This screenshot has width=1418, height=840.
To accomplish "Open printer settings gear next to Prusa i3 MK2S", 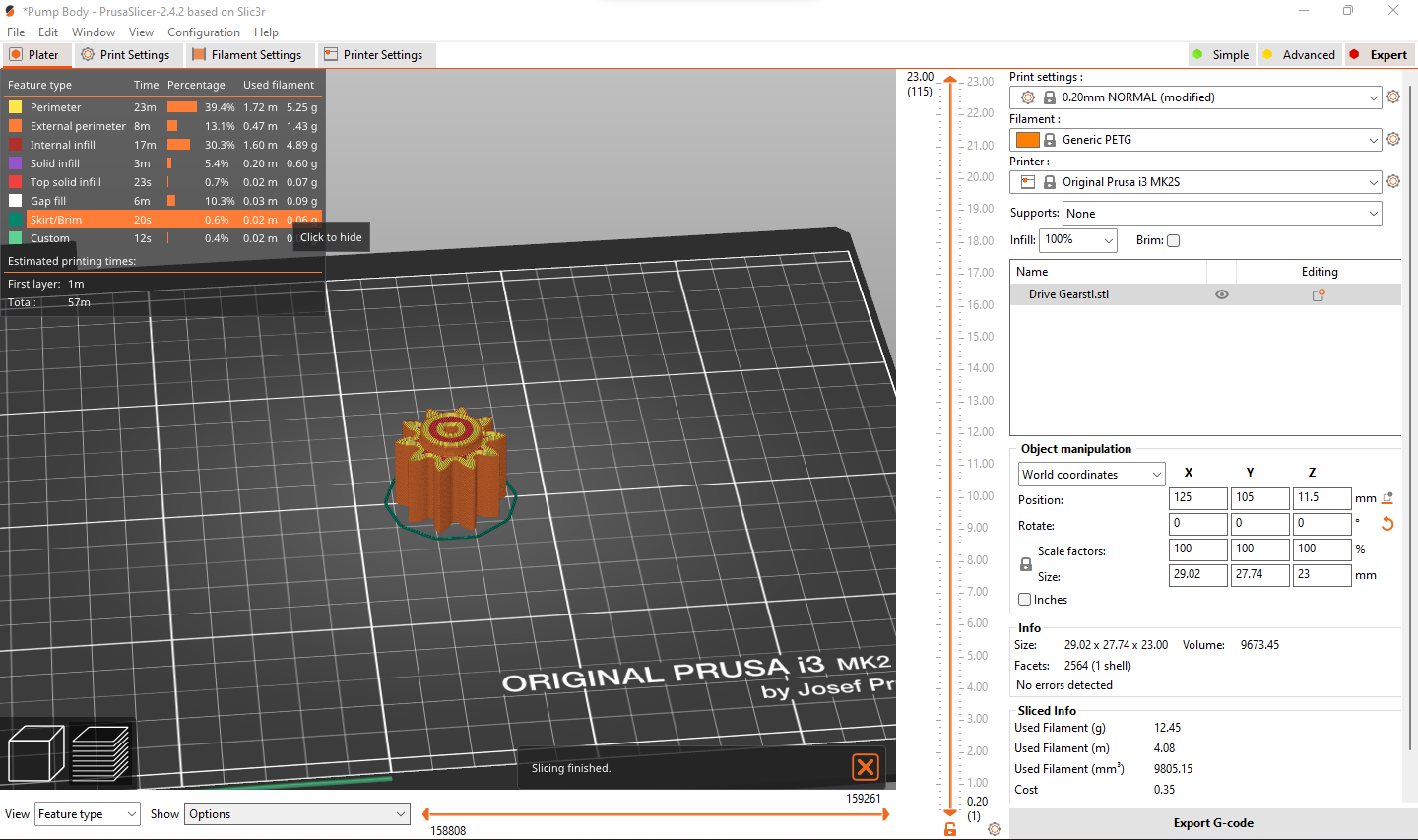I will tap(1393, 182).
